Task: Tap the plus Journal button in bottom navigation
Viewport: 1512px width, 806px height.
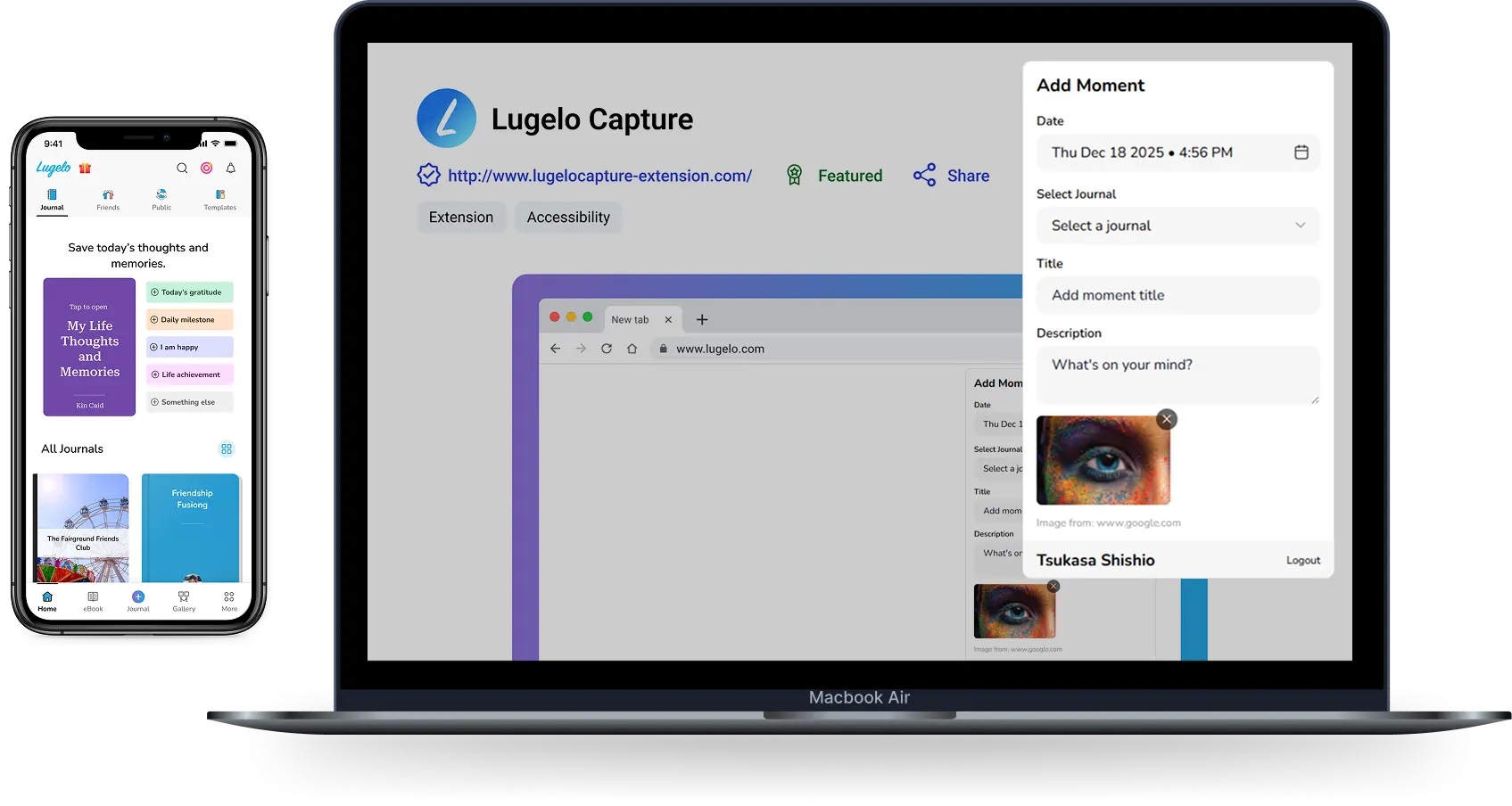Action: 138,602
